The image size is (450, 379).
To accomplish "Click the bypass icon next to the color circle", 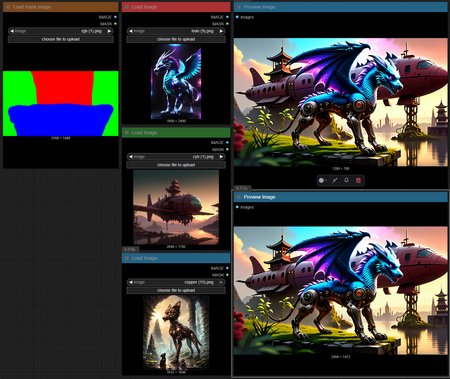I will pyautogui.click(x=335, y=180).
